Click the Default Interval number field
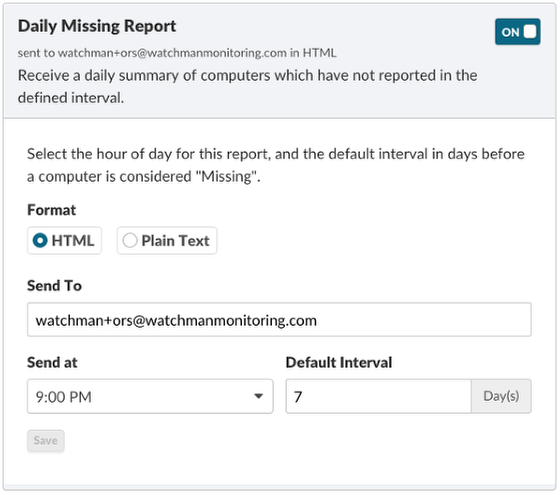The image size is (560, 495). pos(379,396)
